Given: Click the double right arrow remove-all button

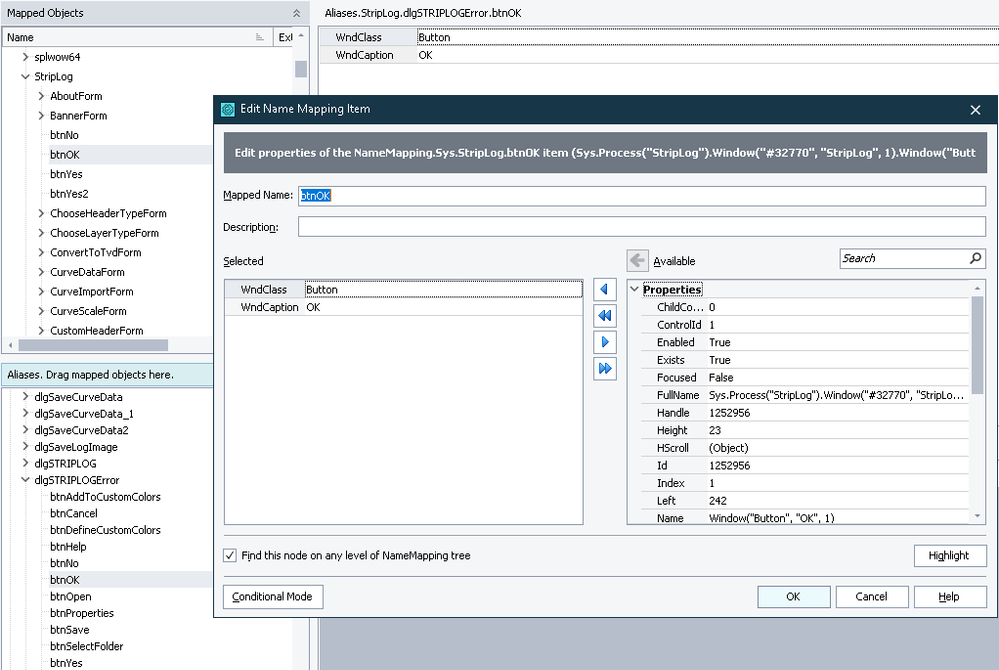Looking at the screenshot, I should (604, 369).
